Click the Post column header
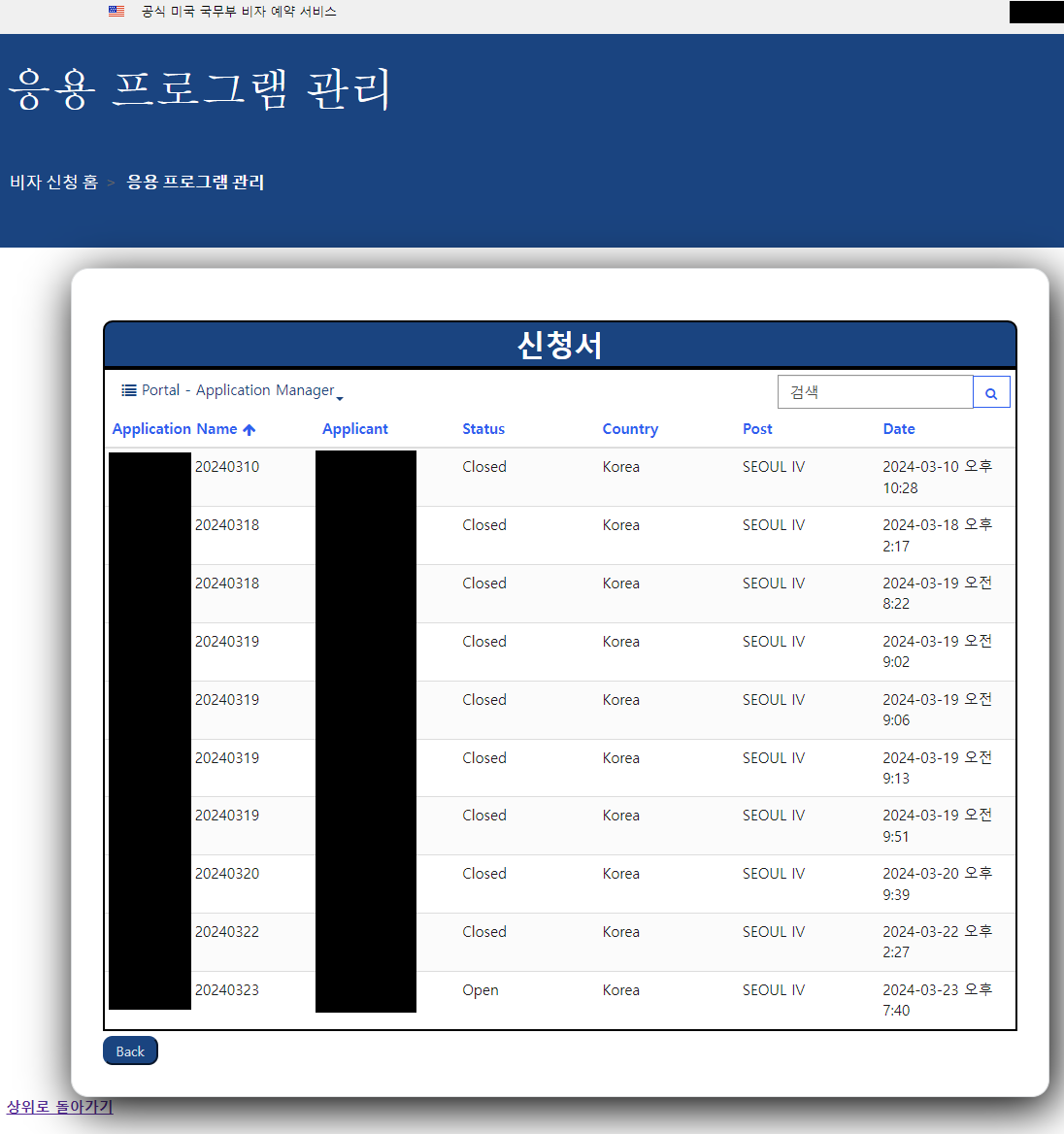Viewport: 1064px width, 1134px height. (x=757, y=428)
